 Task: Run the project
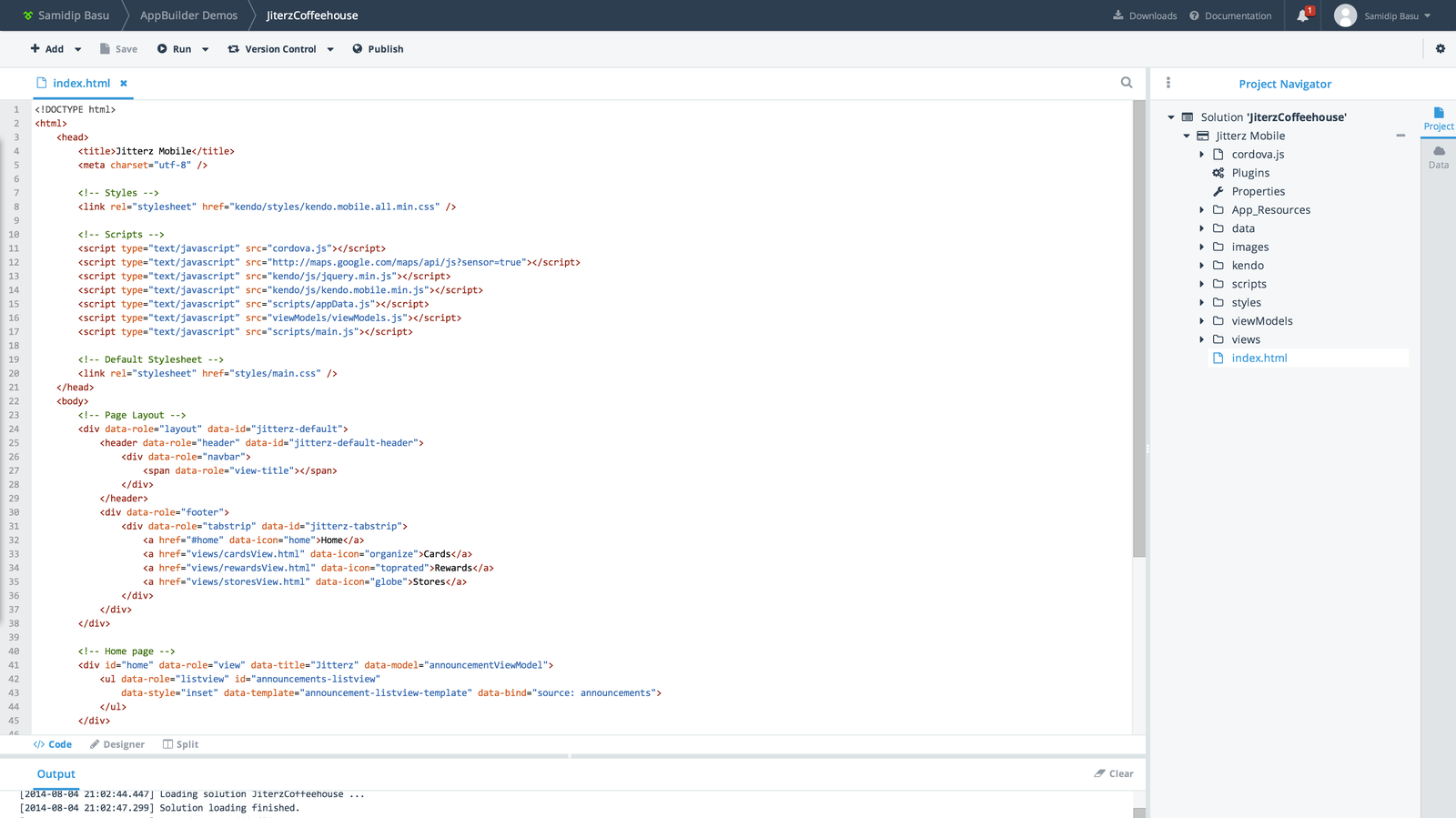[x=174, y=49]
